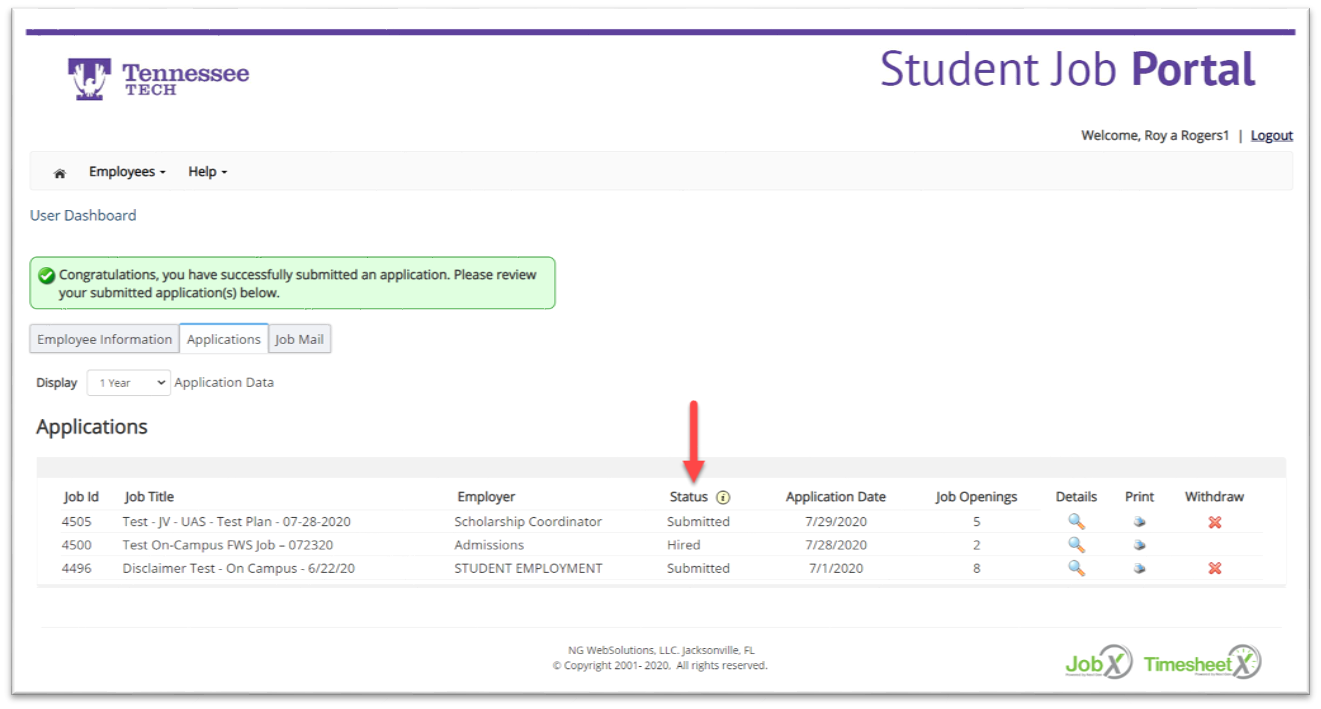Image resolution: width=1321 pixels, height=709 pixels.
Task: Open details magnifier for Admissions job 4500
Action: coord(1076,545)
